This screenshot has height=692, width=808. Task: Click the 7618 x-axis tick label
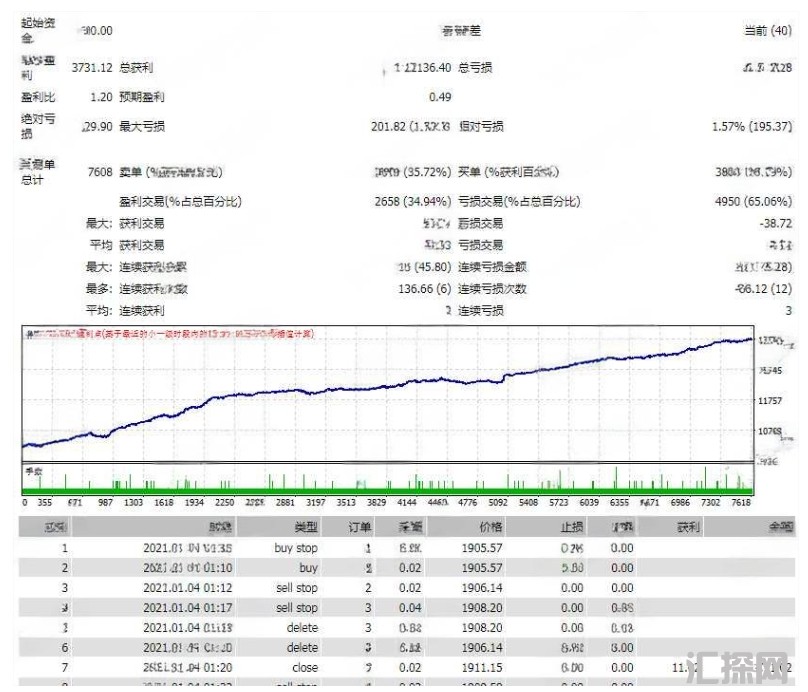pos(741,502)
